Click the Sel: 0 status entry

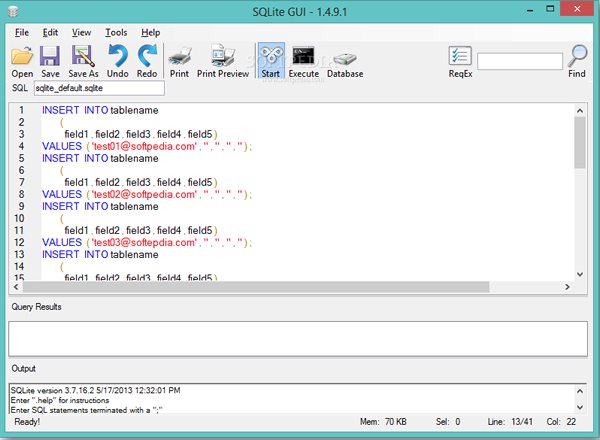[x=448, y=422]
